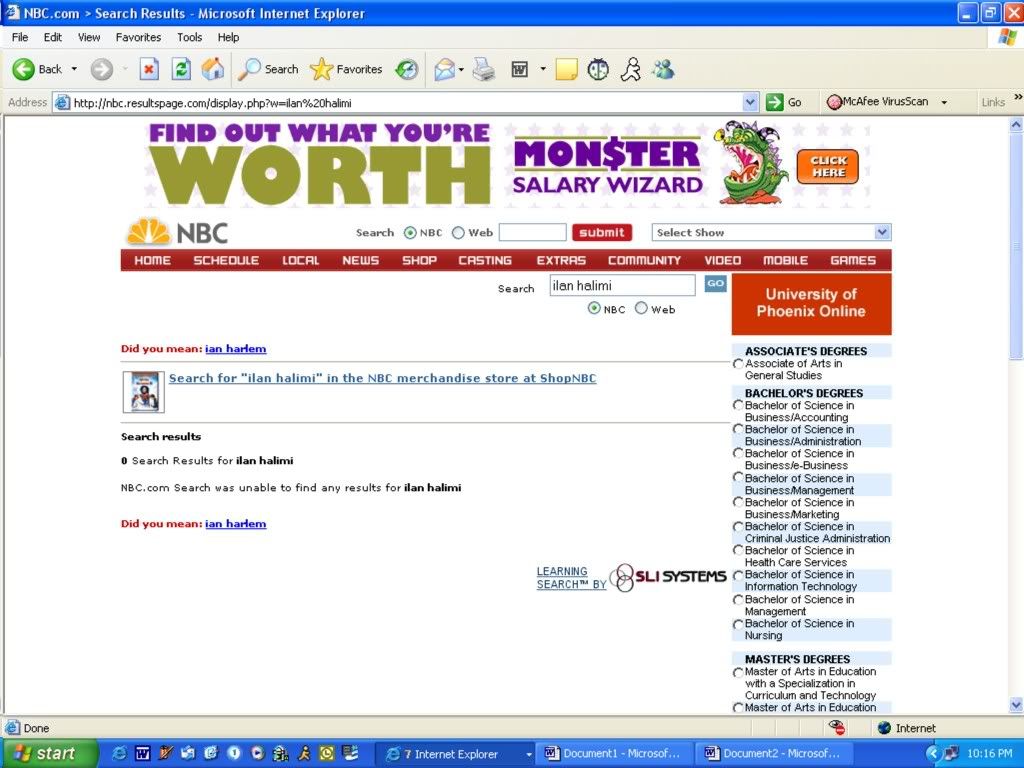Open the McAfee VirusScan dropdown arrow
1024x768 pixels.
[x=944, y=103]
